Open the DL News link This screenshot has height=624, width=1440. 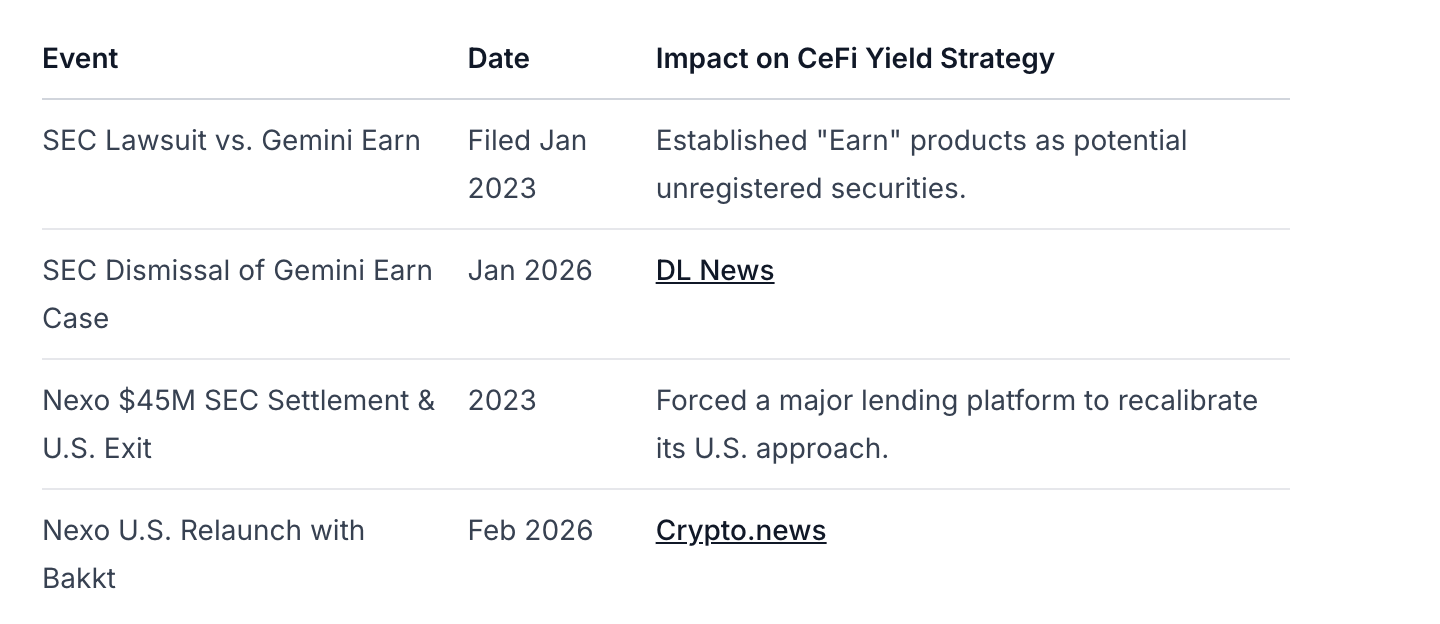coord(714,271)
